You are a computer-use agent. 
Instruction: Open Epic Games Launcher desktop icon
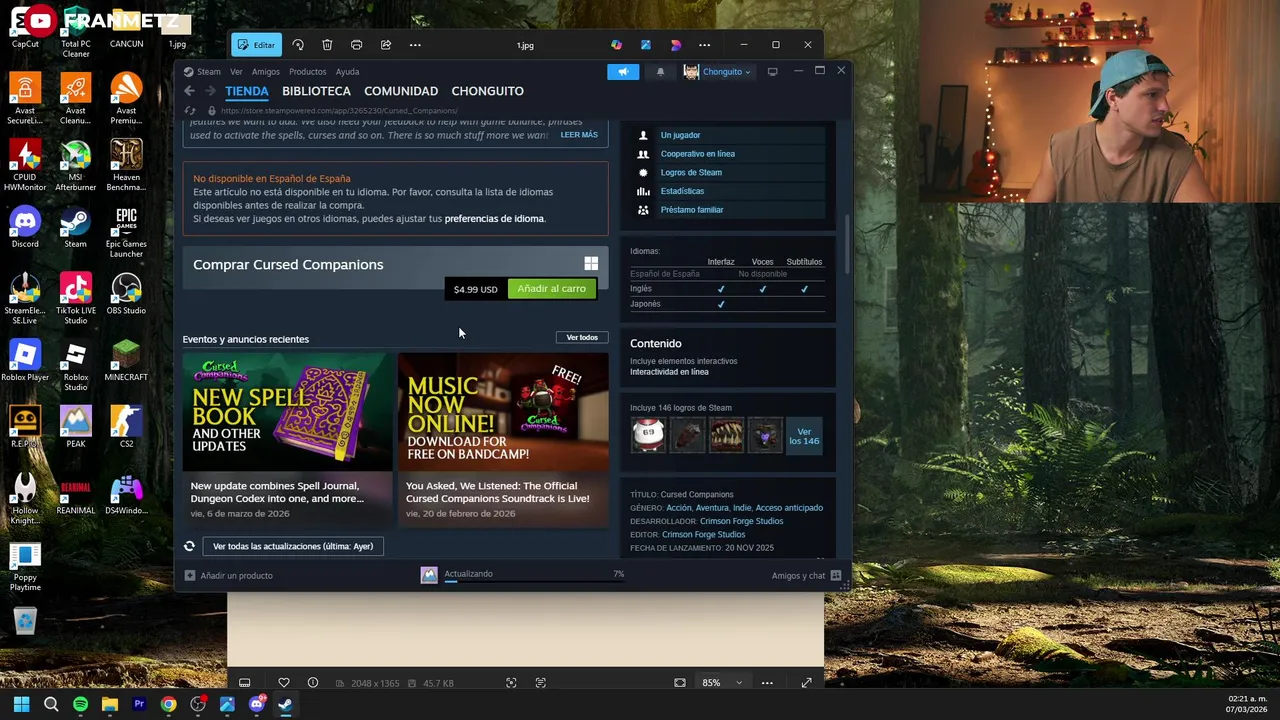126,232
